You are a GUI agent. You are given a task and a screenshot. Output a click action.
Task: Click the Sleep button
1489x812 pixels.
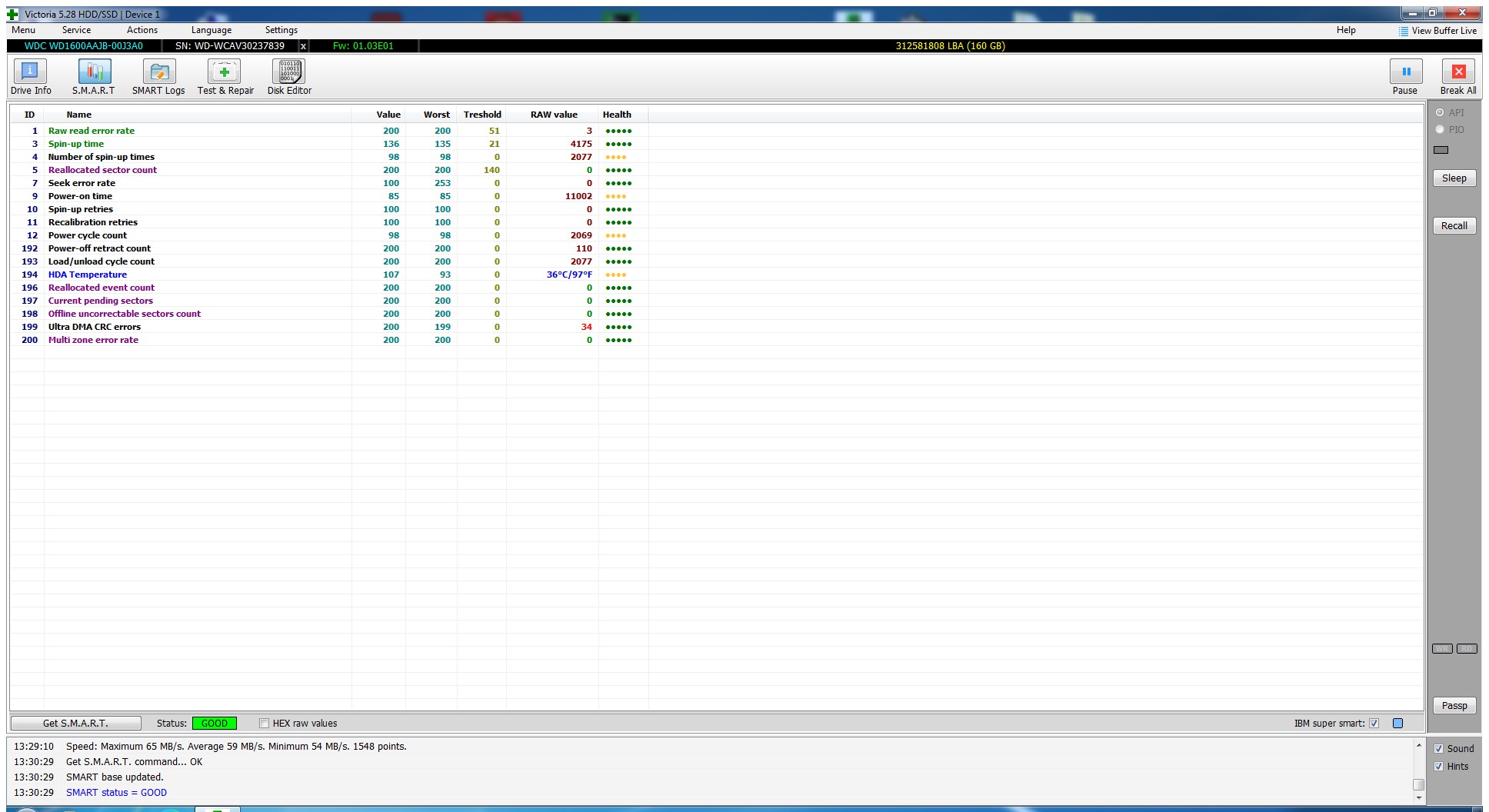[1454, 178]
